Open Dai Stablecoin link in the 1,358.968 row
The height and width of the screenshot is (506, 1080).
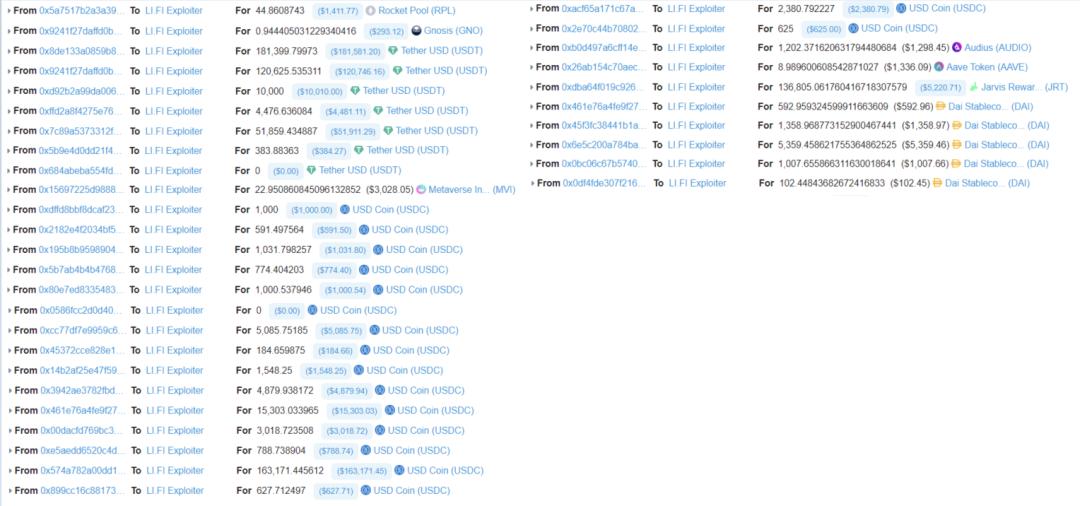point(1007,125)
